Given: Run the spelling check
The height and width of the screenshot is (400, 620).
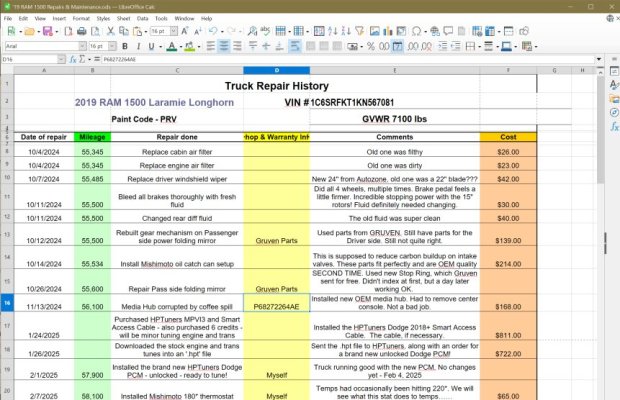Looking at the screenshot, I should pyautogui.click(x=265, y=31).
